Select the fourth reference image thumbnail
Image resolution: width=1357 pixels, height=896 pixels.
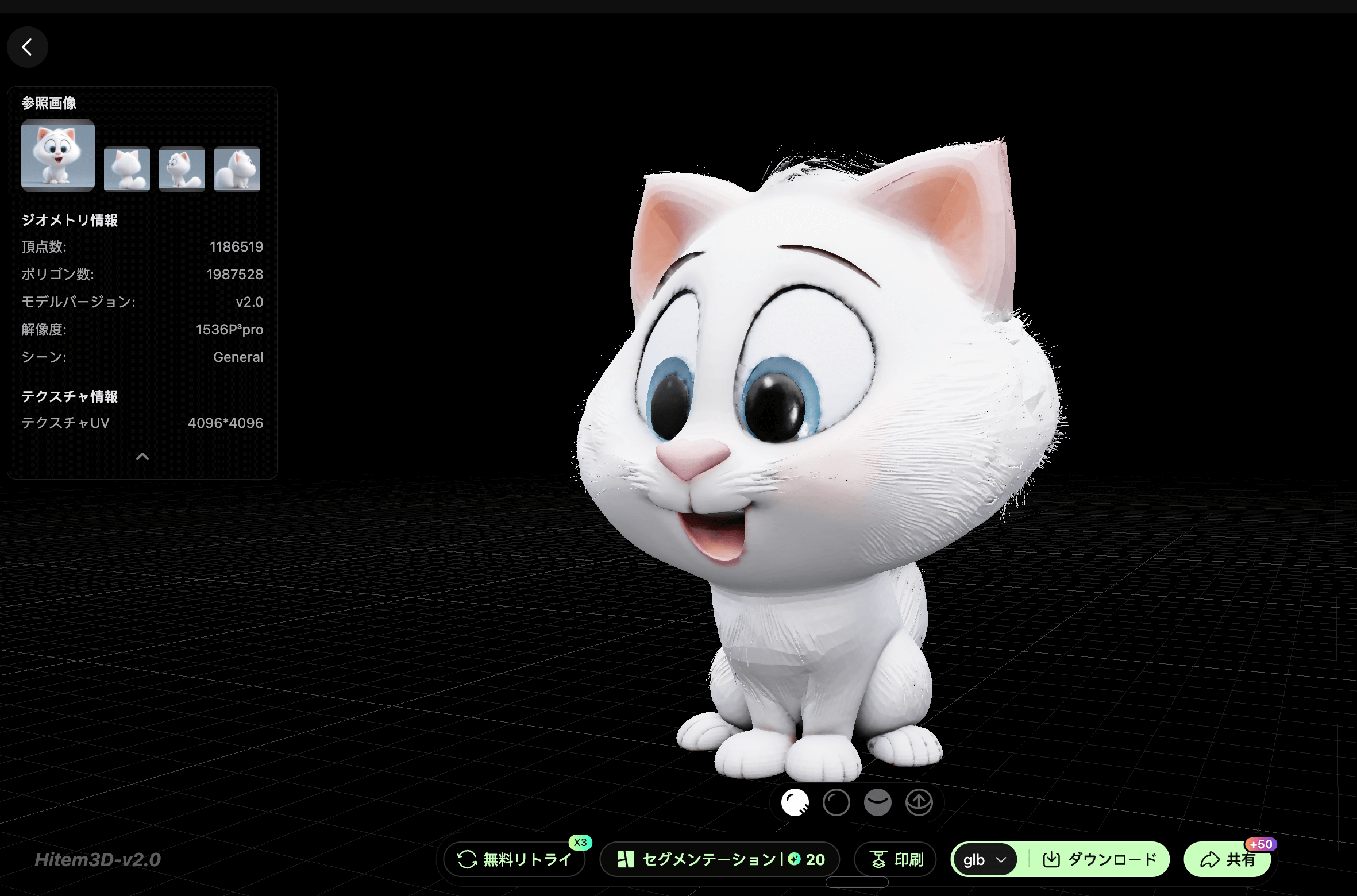237,169
